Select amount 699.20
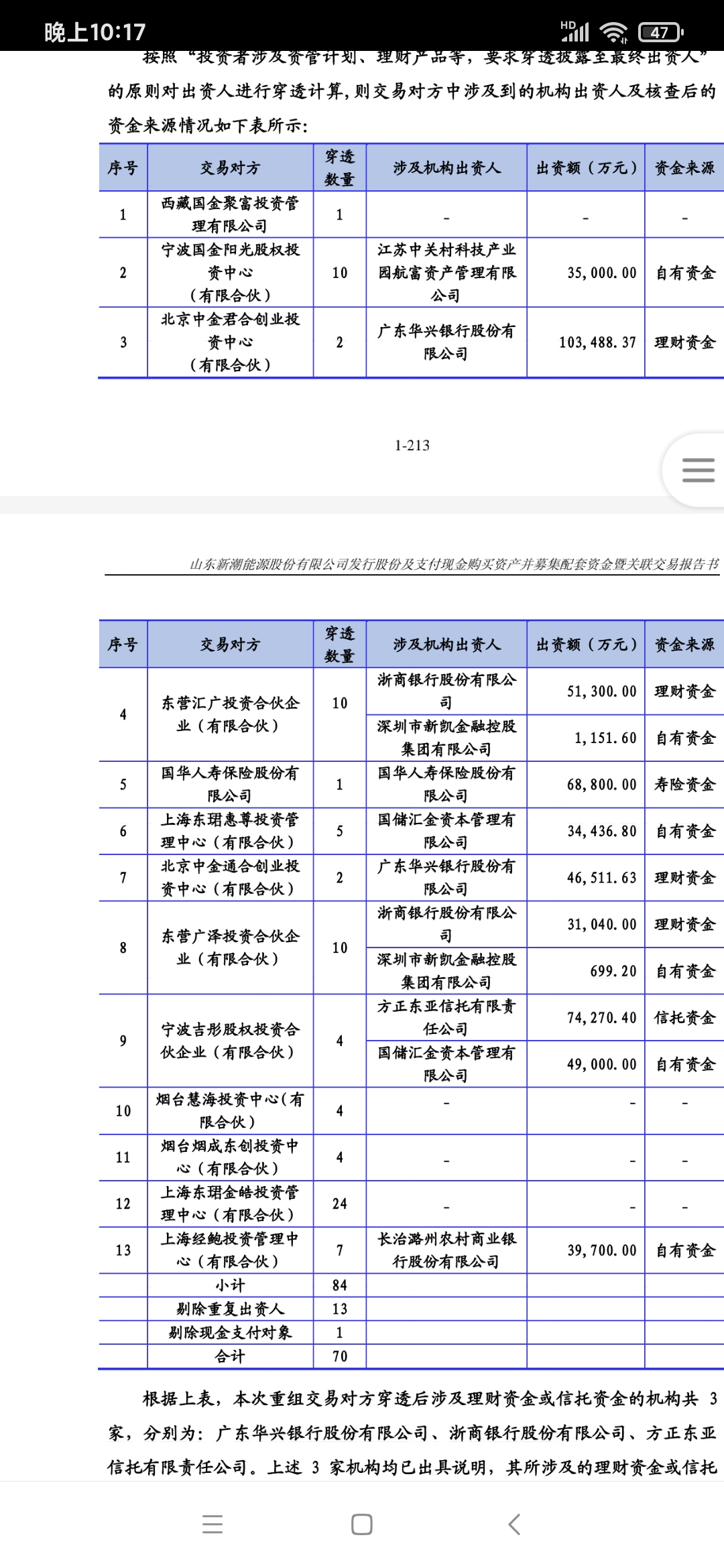Screen dimensions: 724x1568 coord(613,971)
